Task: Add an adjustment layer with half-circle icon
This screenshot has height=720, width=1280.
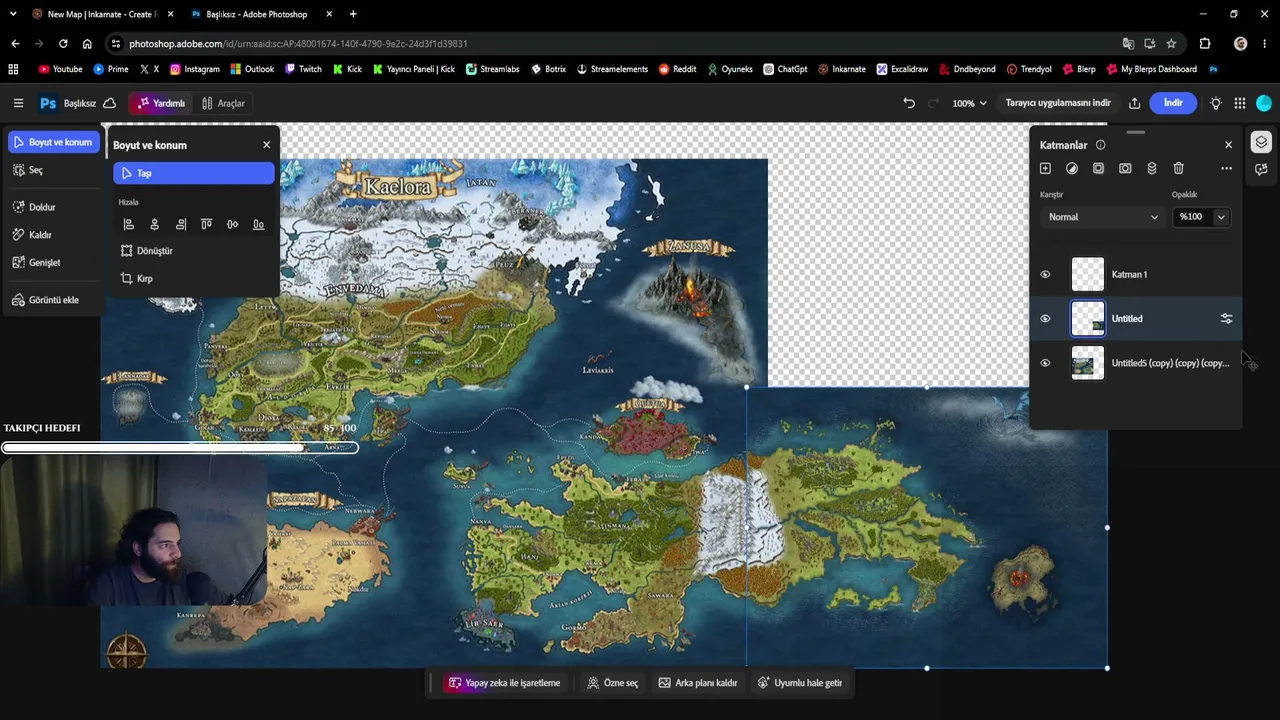Action: pos(1072,168)
